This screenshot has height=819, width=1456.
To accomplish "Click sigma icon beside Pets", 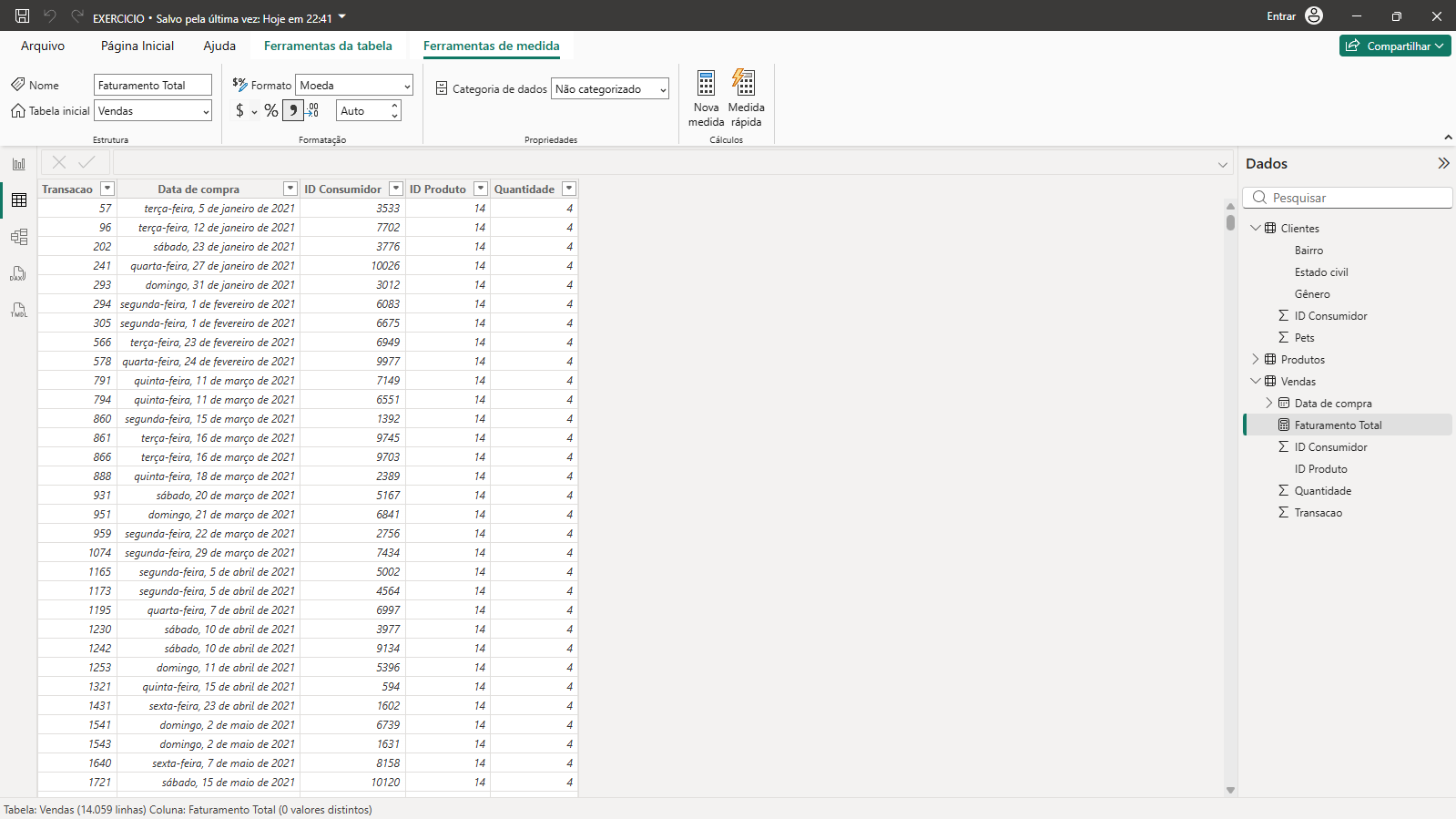I will click(1283, 337).
